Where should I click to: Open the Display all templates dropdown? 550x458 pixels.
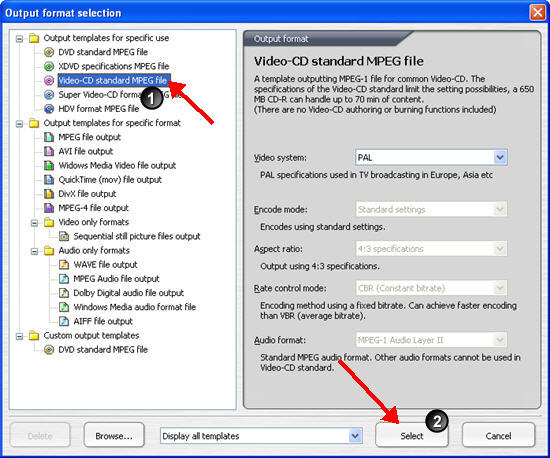click(355, 436)
